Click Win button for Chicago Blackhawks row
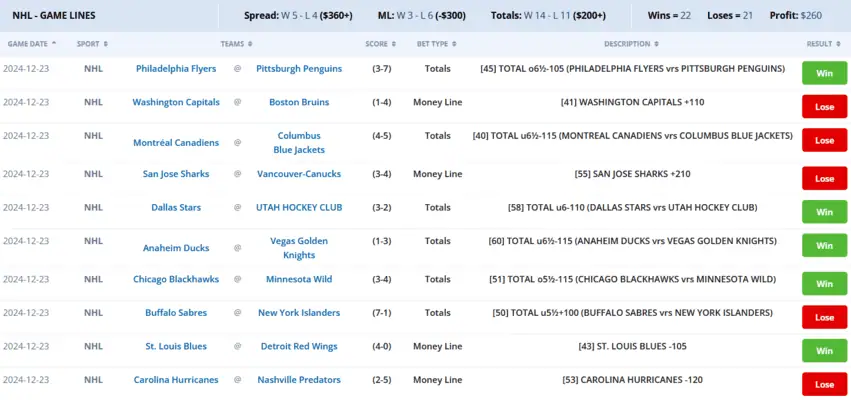851x400 pixels. (824, 284)
